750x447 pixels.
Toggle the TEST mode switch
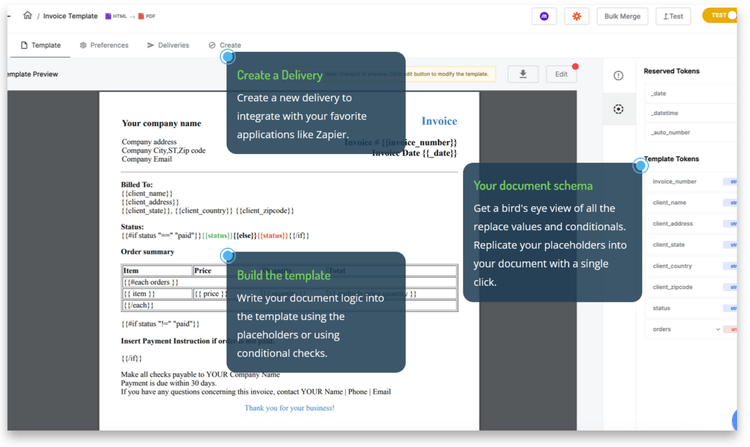coord(720,15)
